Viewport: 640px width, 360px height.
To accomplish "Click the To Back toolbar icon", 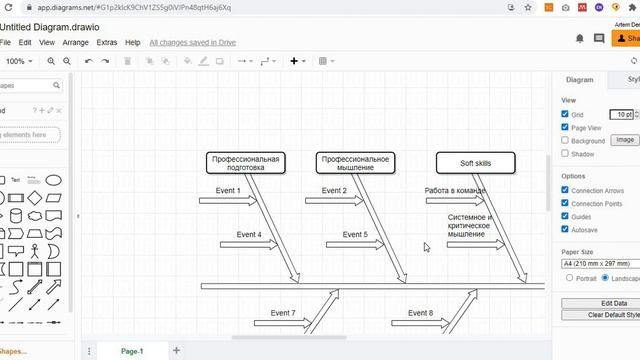I will [165, 61].
